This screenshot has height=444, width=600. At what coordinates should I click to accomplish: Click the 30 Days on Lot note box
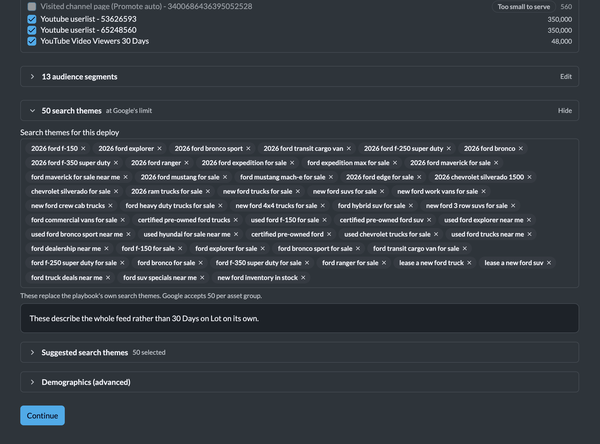point(299,318)
